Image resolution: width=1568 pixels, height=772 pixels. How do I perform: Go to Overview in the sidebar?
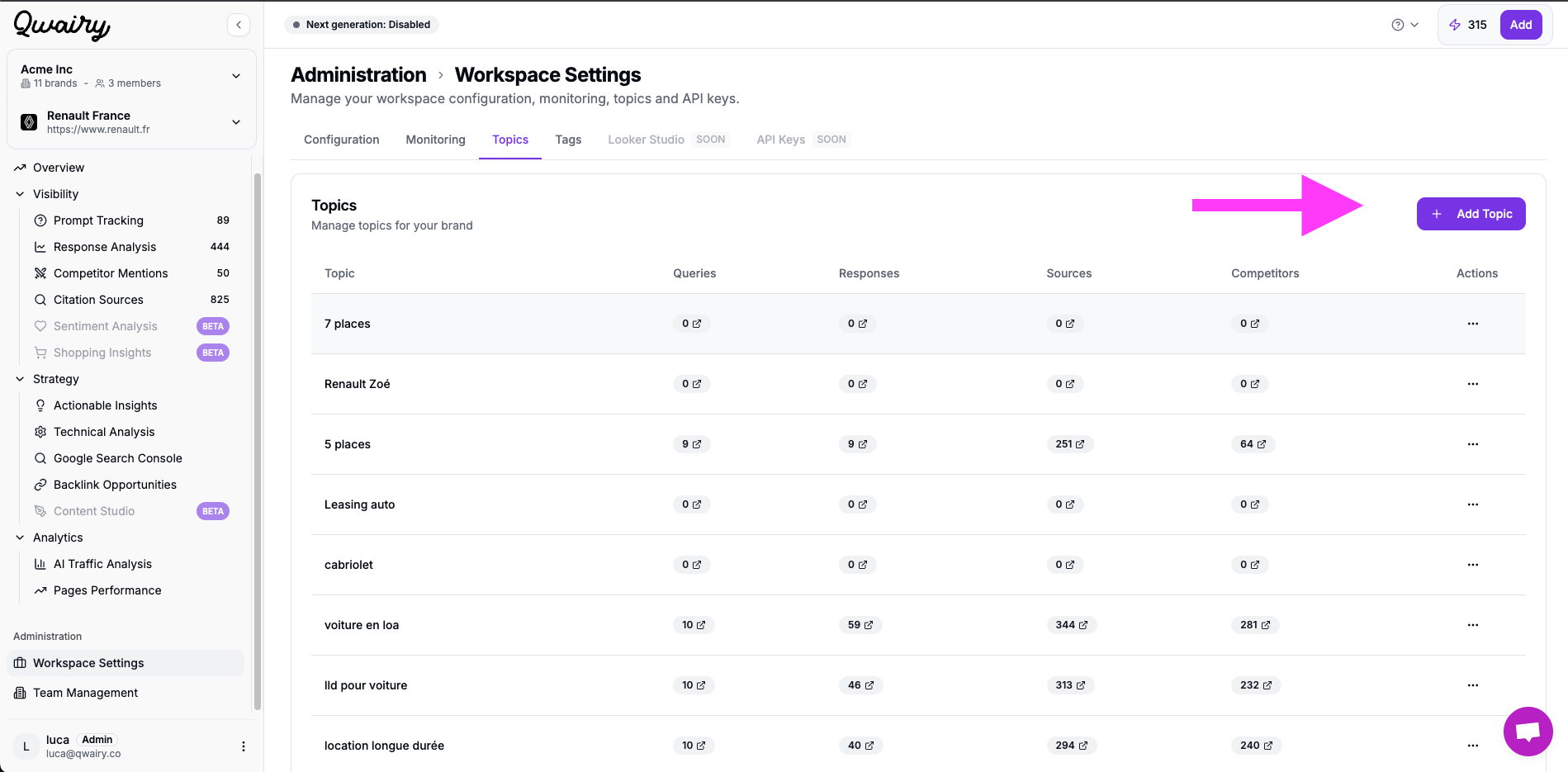pyautogui.click(x=59, y=168)
